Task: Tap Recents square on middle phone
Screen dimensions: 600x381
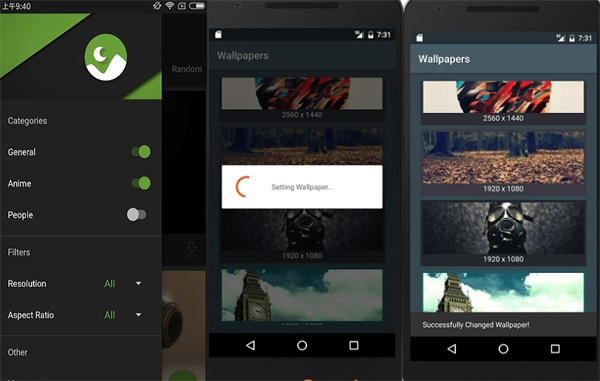Action: (354, 345)
